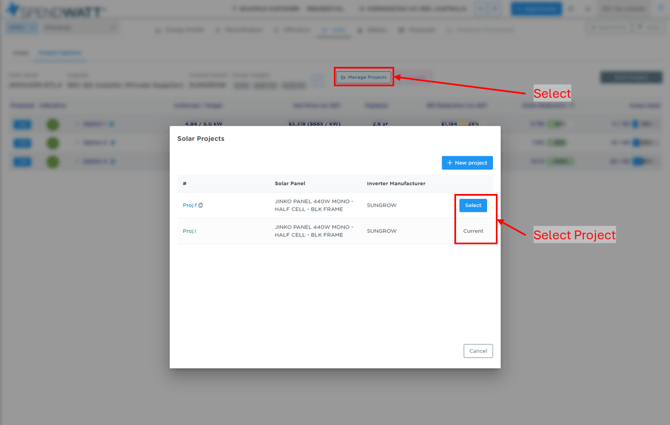670x425 pixels.
Task: Click the Current status of Proj i
Action: click(x=473, y=231)
